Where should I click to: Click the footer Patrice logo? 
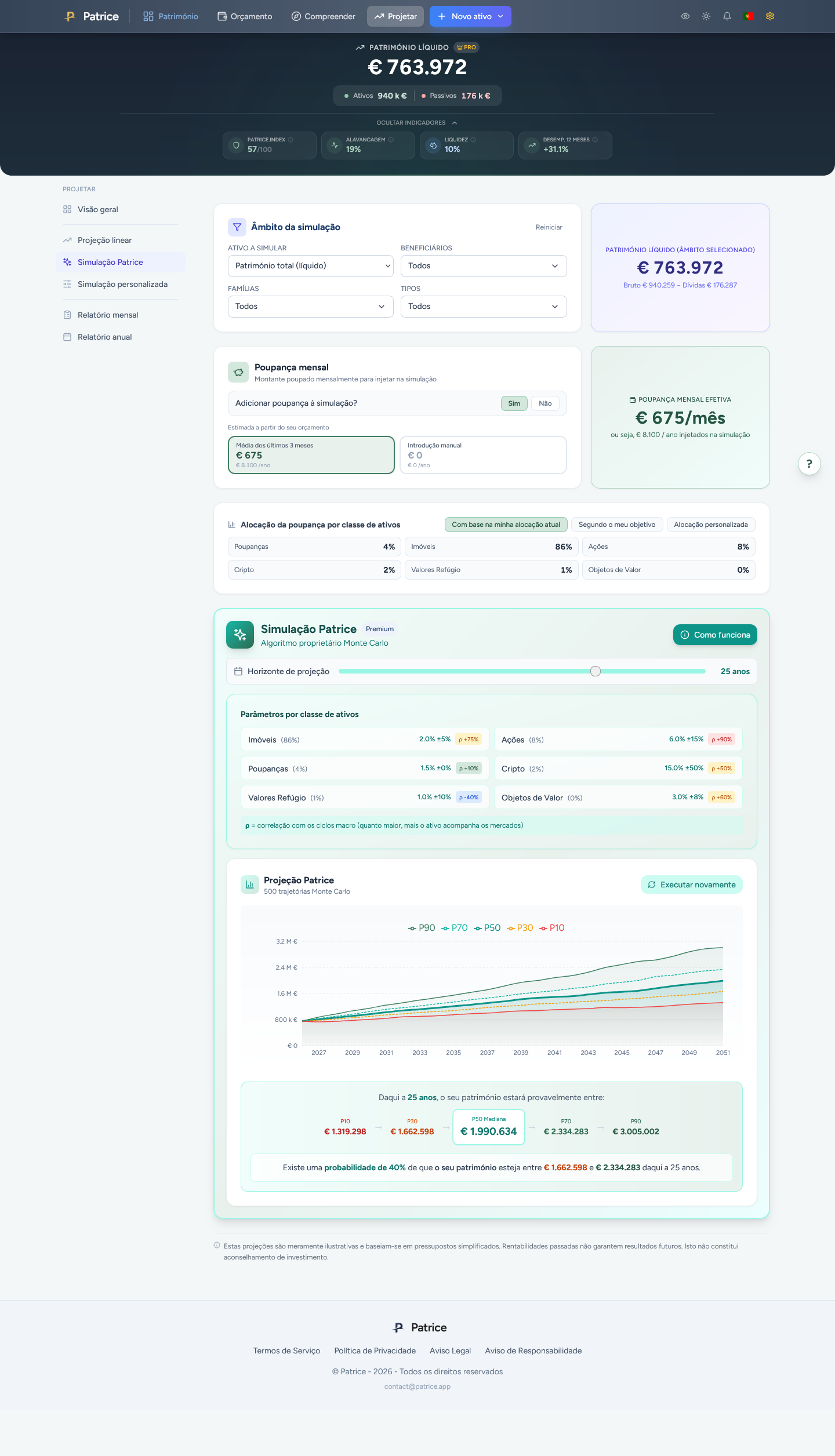click(x=420, y=1327)
